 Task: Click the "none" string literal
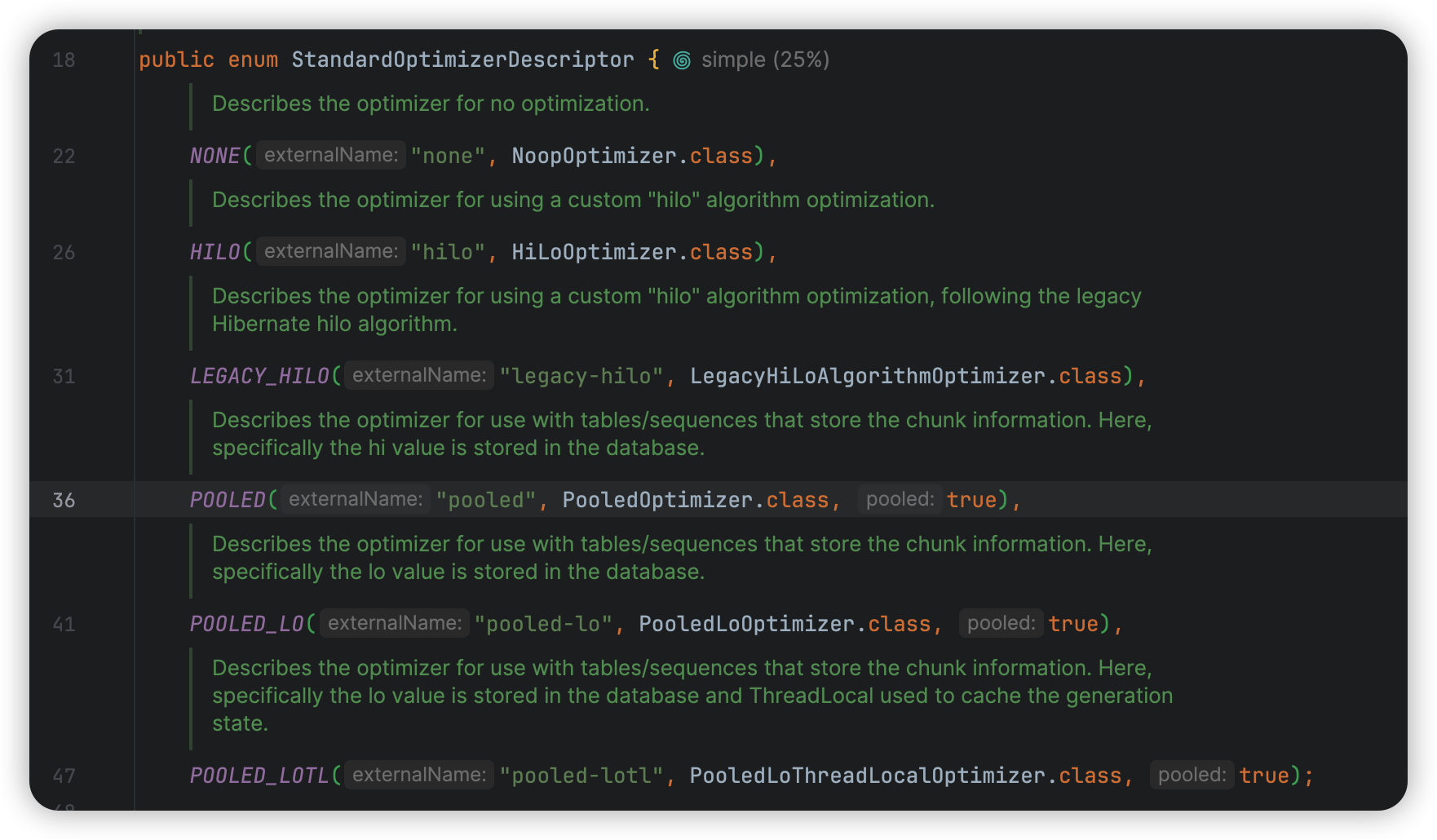click(x=449, y=156)
